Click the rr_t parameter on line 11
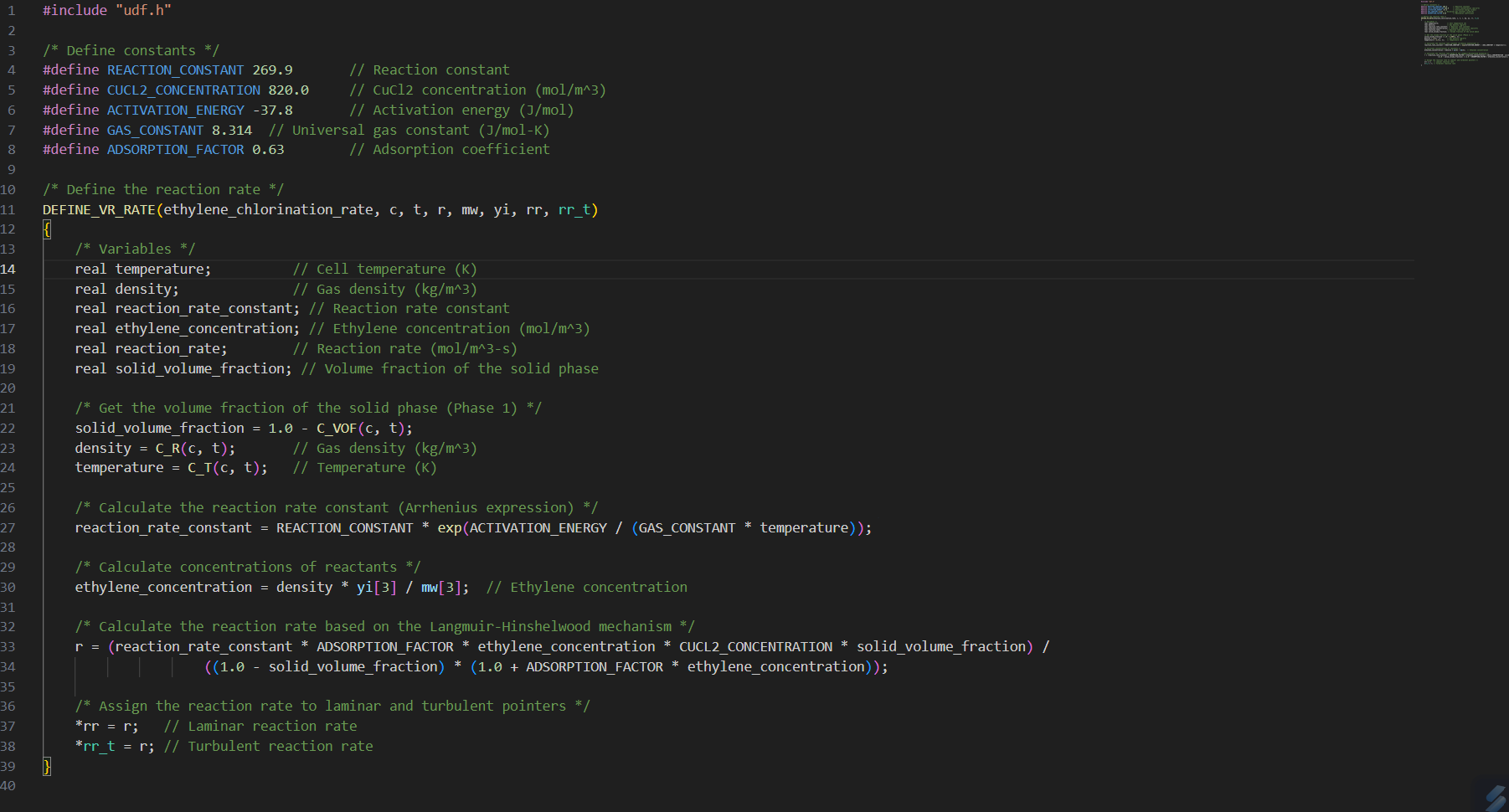 point(574,209)
